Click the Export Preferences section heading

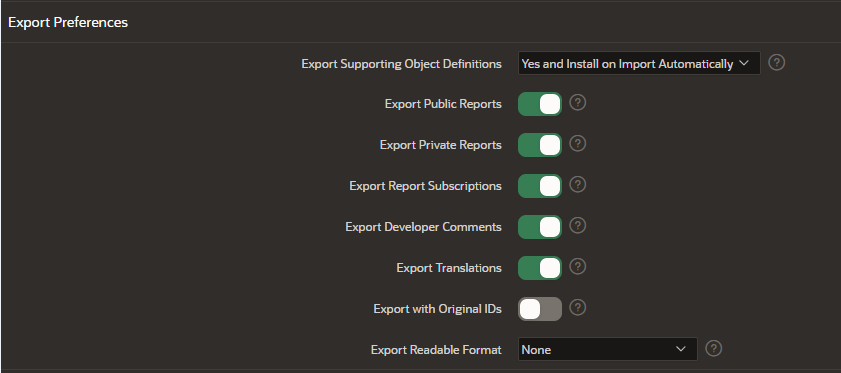[68, 23]
